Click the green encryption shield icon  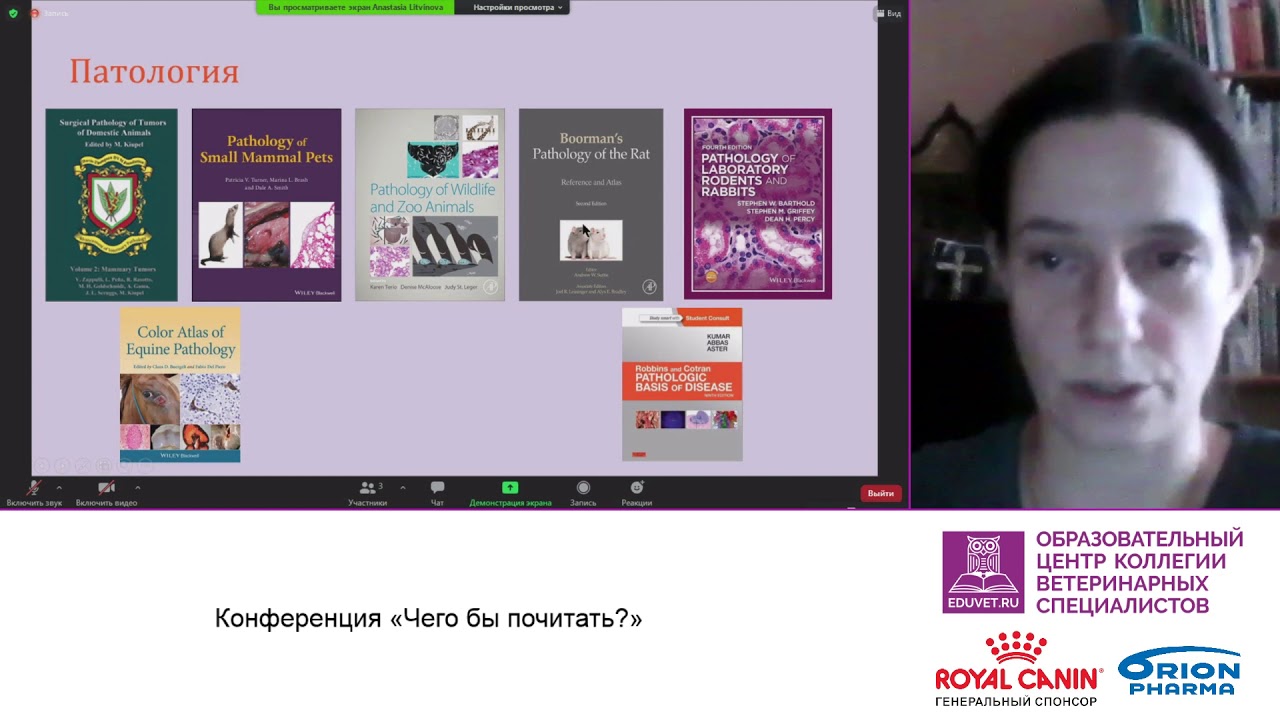[x=13, y=13]
